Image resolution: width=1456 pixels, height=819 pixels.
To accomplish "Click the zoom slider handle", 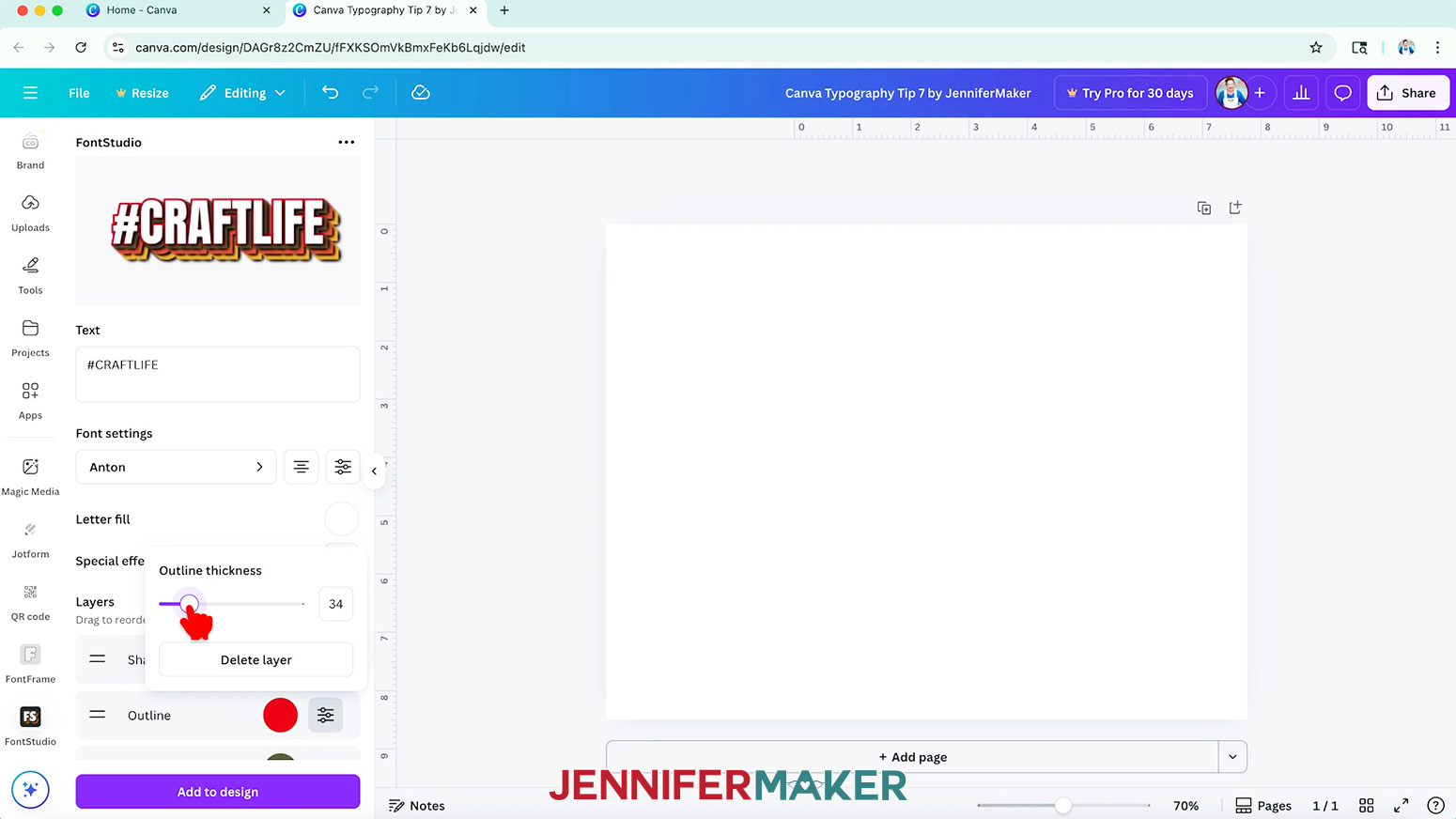I will click(1063, 806).
